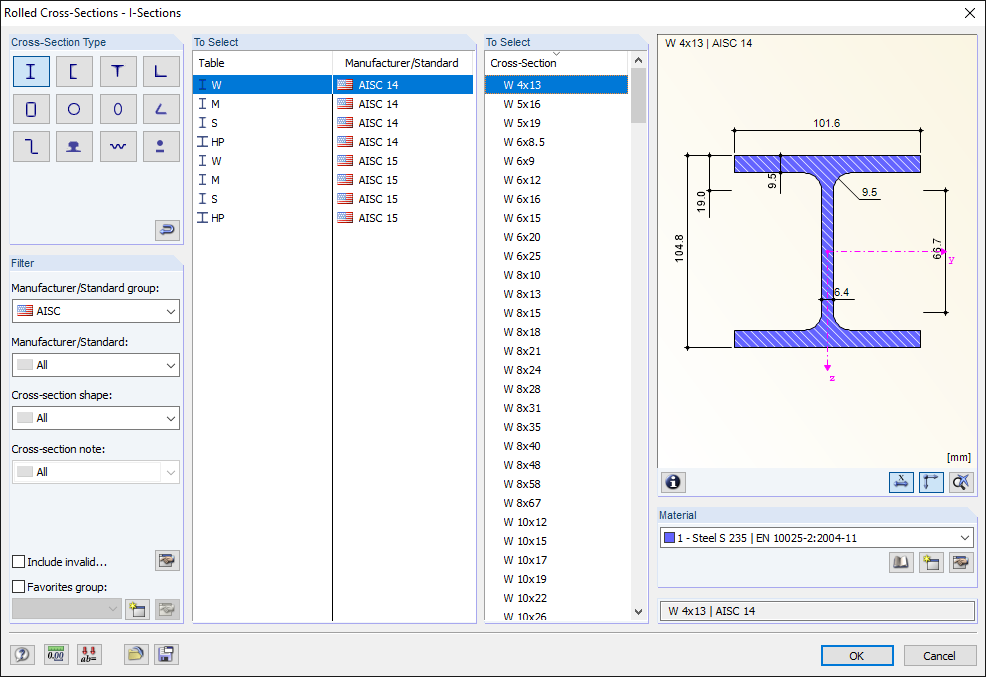986x677 pixels.
Task: Confirm selection with OK button
Action: tap(857, 656)
